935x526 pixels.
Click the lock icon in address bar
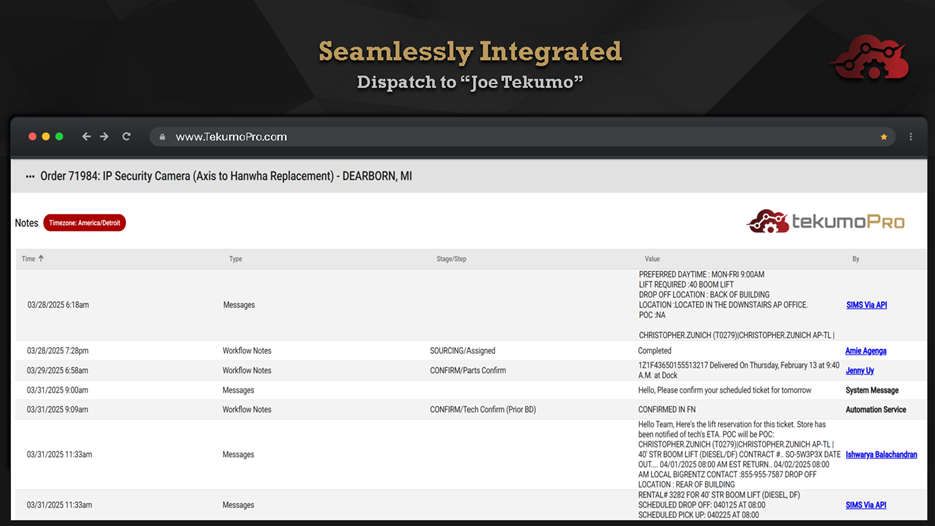point(162,137)
